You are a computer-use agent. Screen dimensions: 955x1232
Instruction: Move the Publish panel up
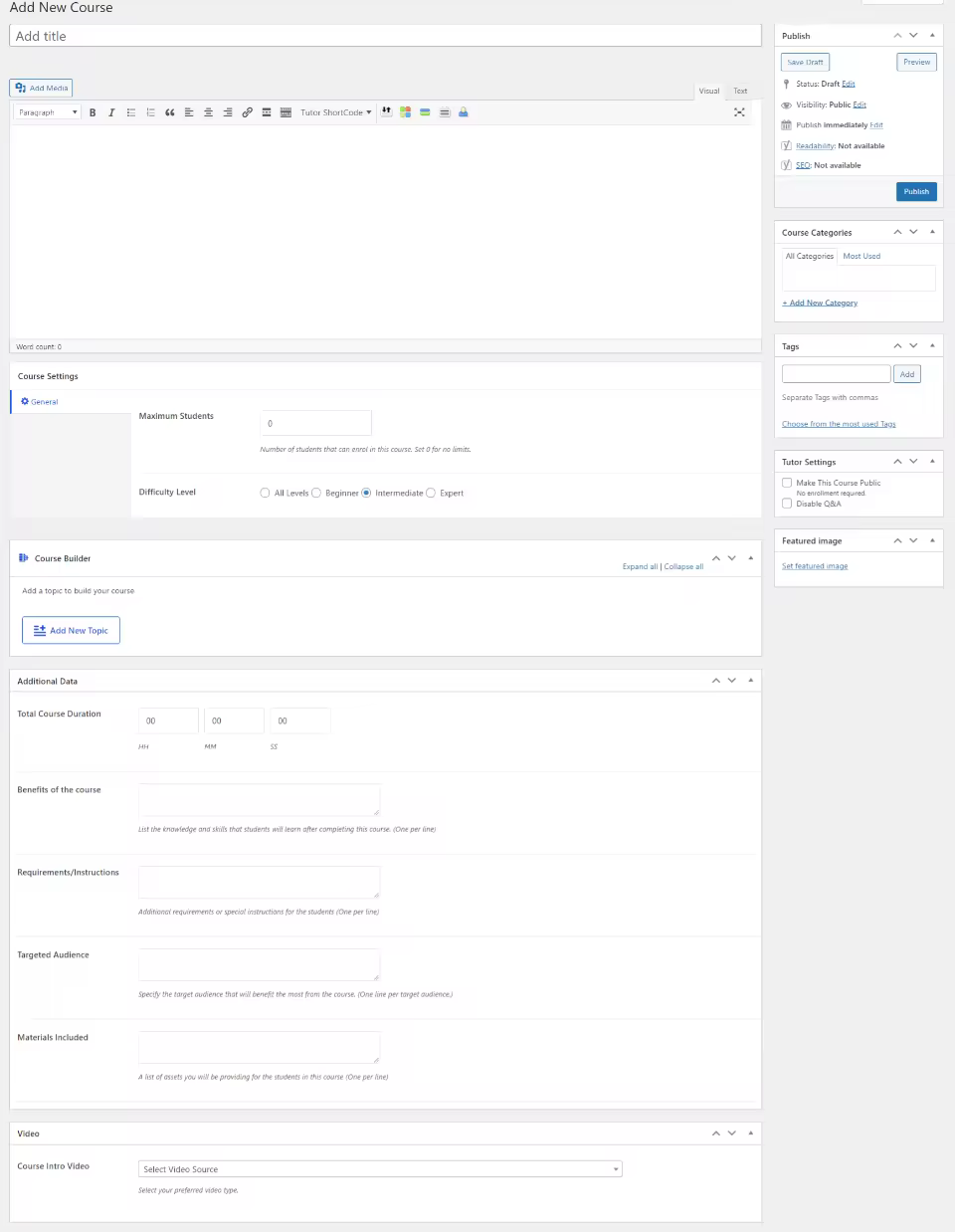[x=897, y=36]
